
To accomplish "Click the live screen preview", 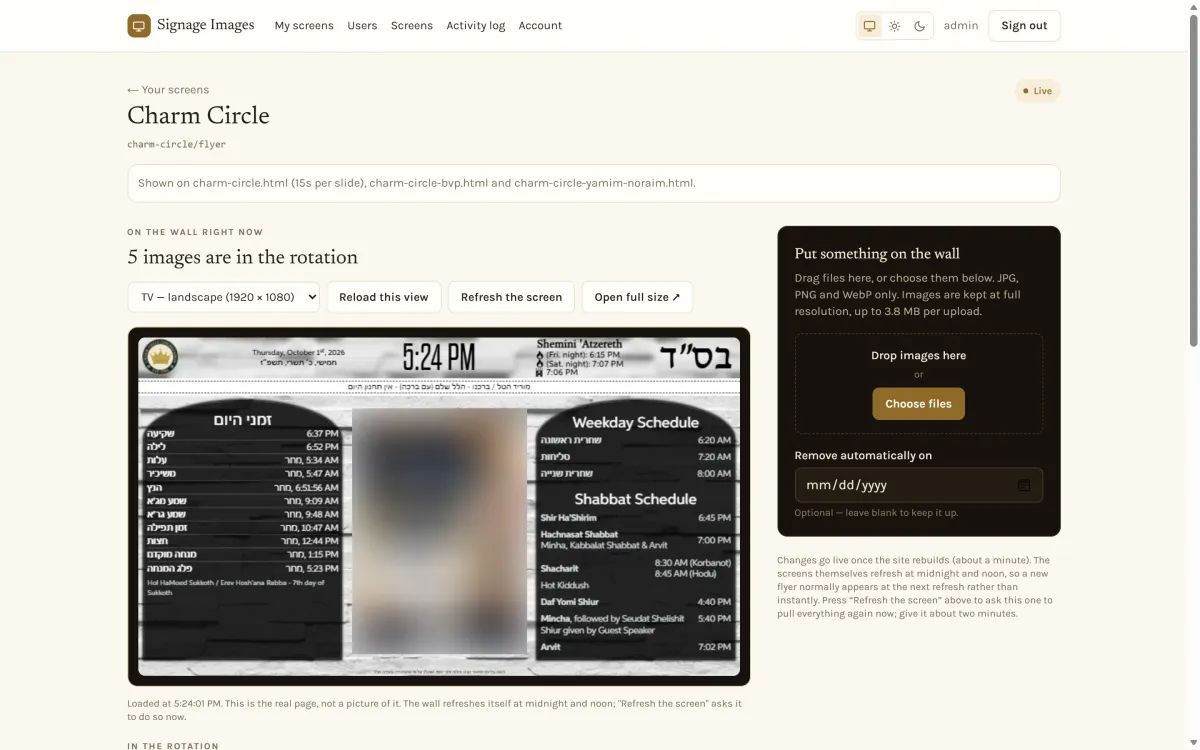I will tap(439, 507).
